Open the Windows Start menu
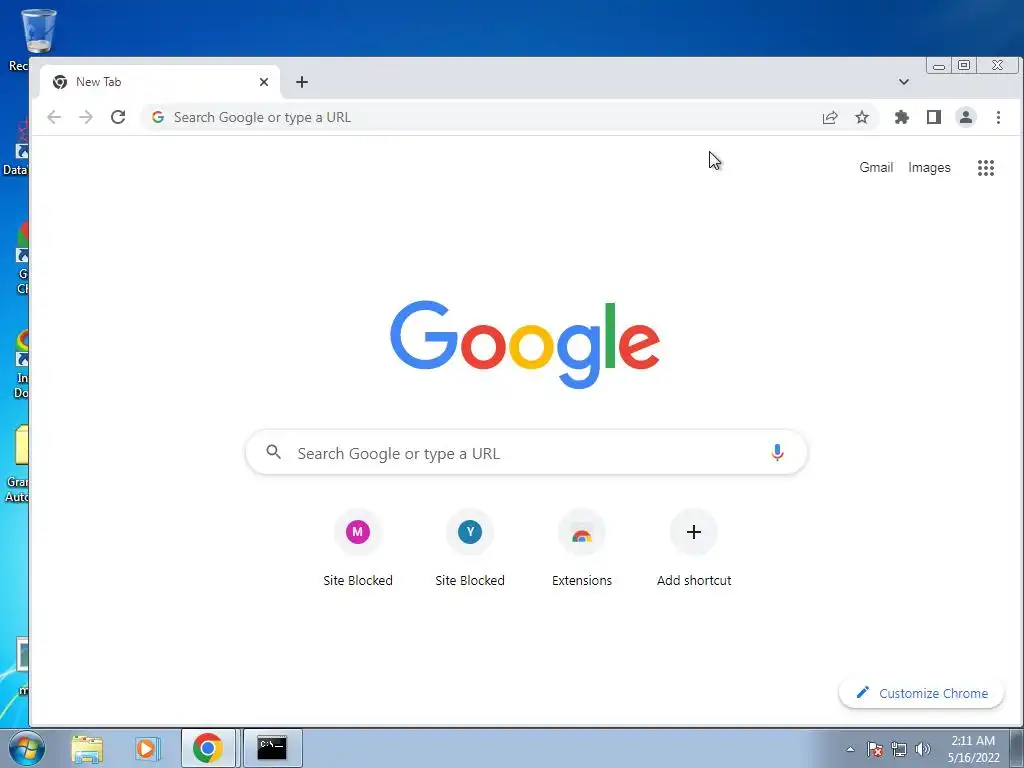This screenshot has width=1024, height=768. pos(27,748)
